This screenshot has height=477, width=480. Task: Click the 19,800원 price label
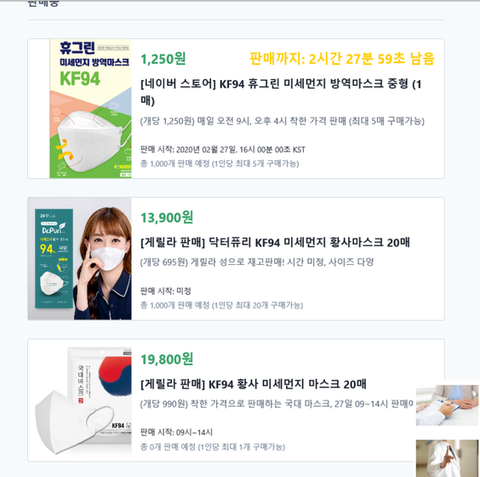click(x=167, y=359)
